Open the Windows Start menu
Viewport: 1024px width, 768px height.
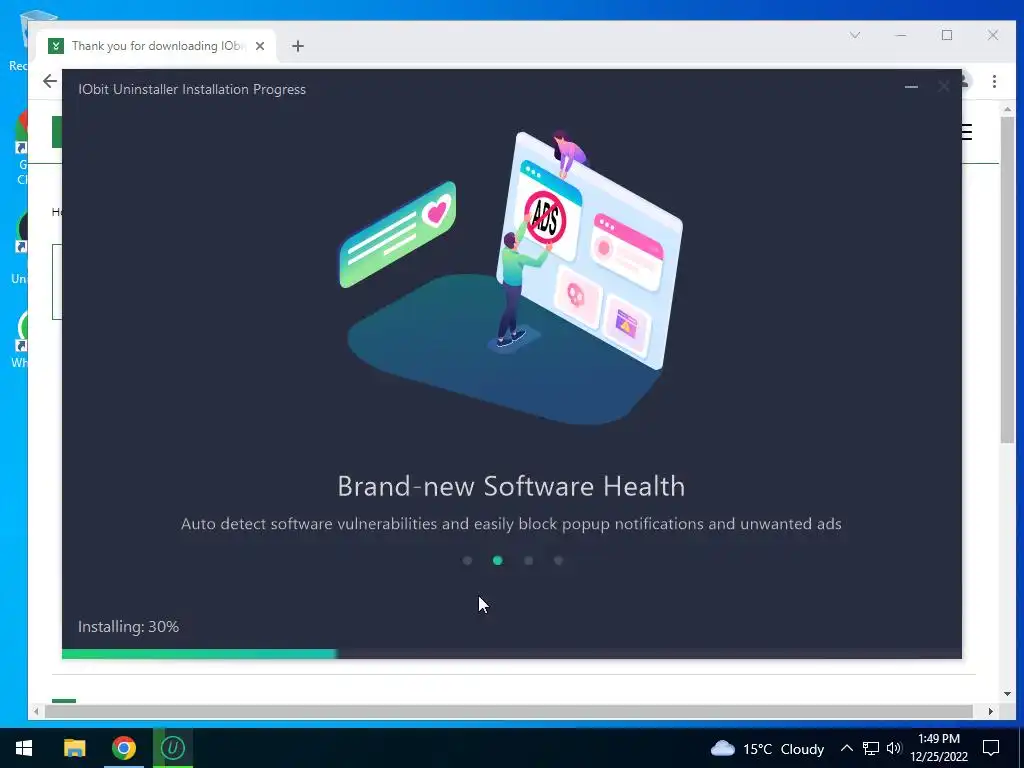24,748
